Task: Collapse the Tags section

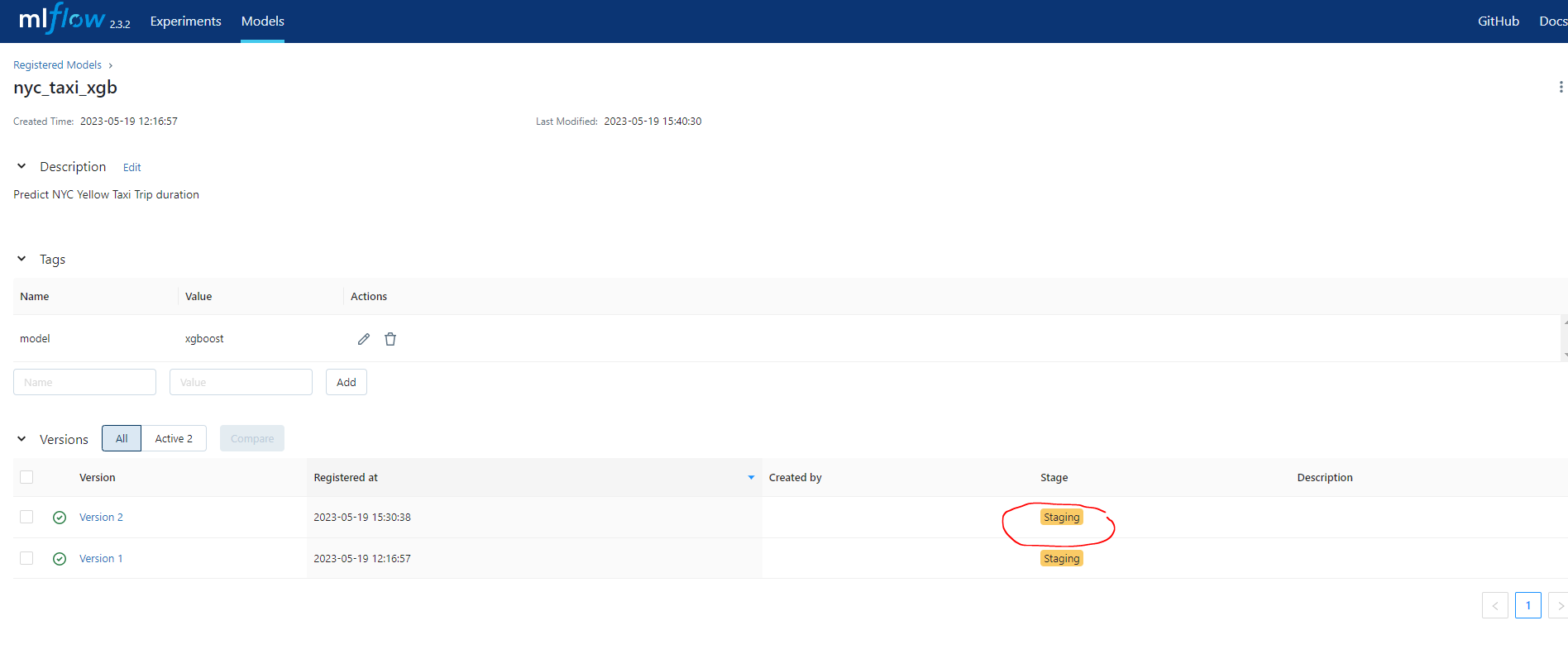Action: point(22,259)
